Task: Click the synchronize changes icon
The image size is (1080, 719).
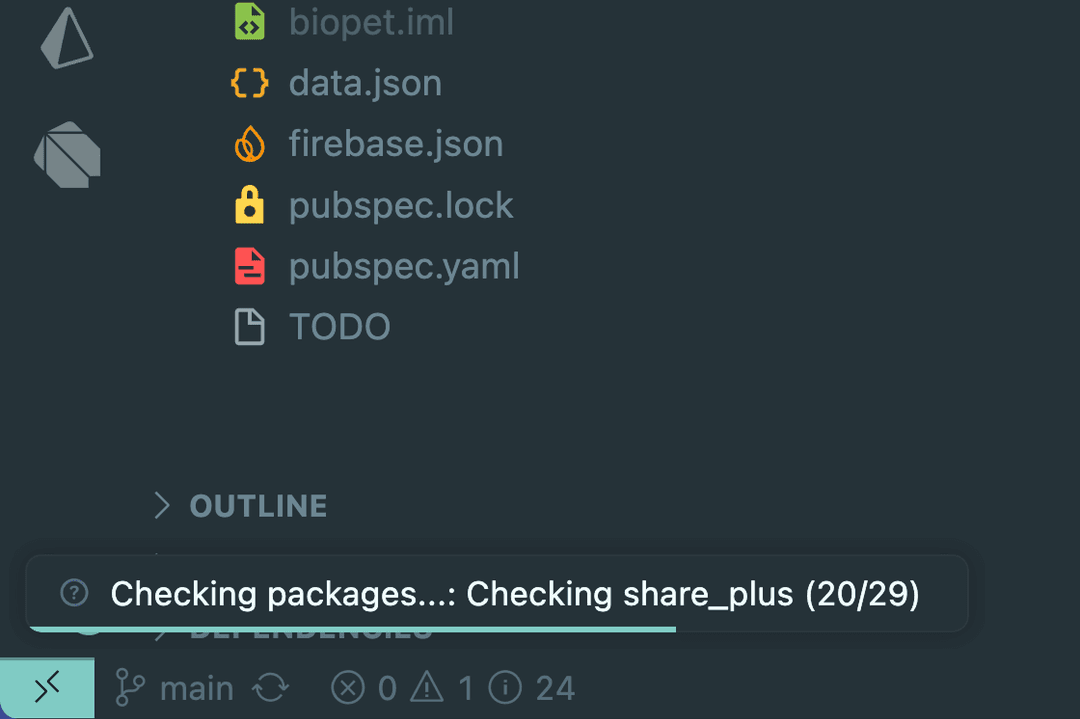Action: point(271,688)
